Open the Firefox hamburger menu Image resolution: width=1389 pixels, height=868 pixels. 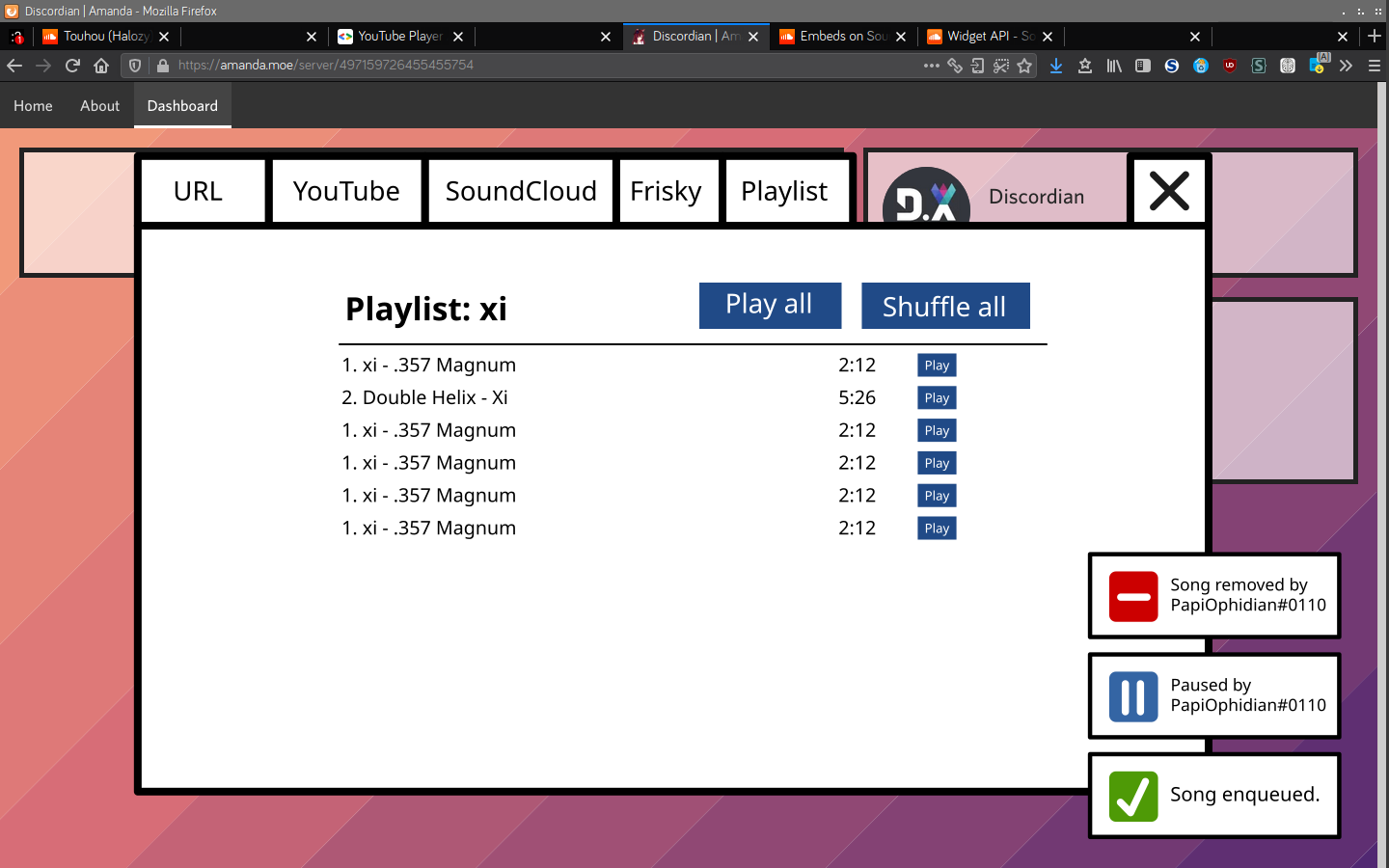point(1375,66)
